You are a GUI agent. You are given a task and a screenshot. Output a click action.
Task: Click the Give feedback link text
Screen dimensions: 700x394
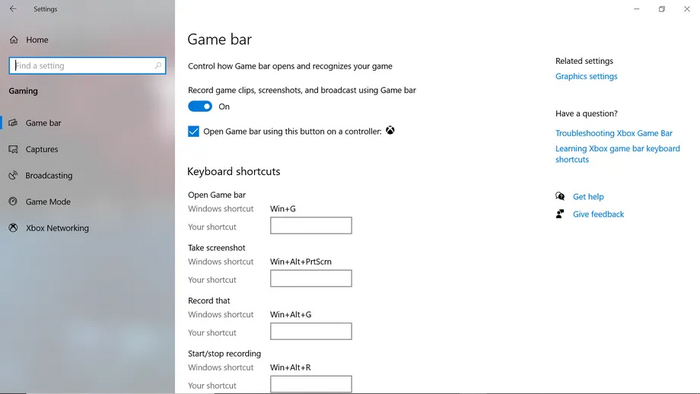click(x=598, y=214)
